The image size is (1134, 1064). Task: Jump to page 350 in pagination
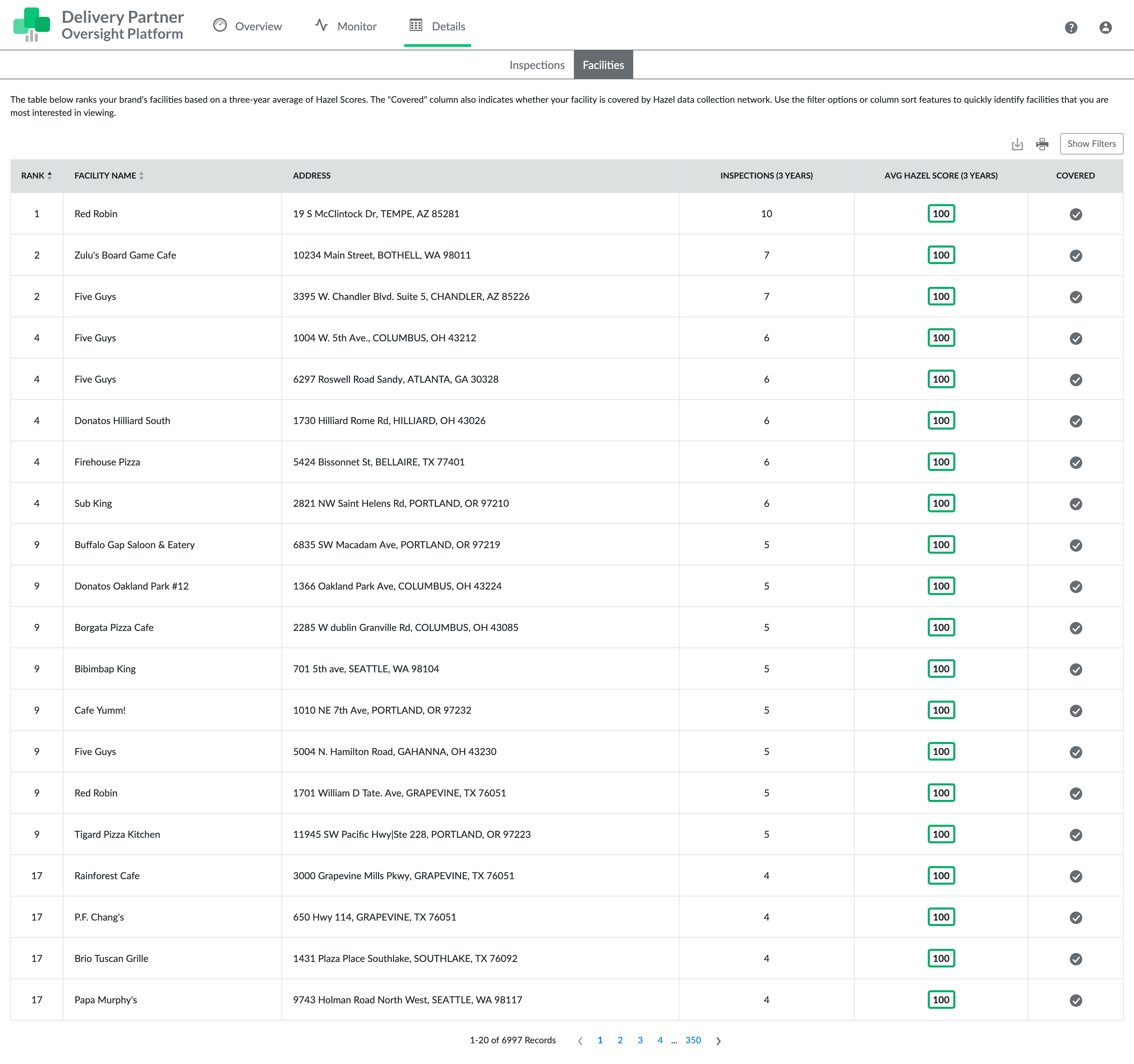pyautogui.click(x=693, y=1040)
